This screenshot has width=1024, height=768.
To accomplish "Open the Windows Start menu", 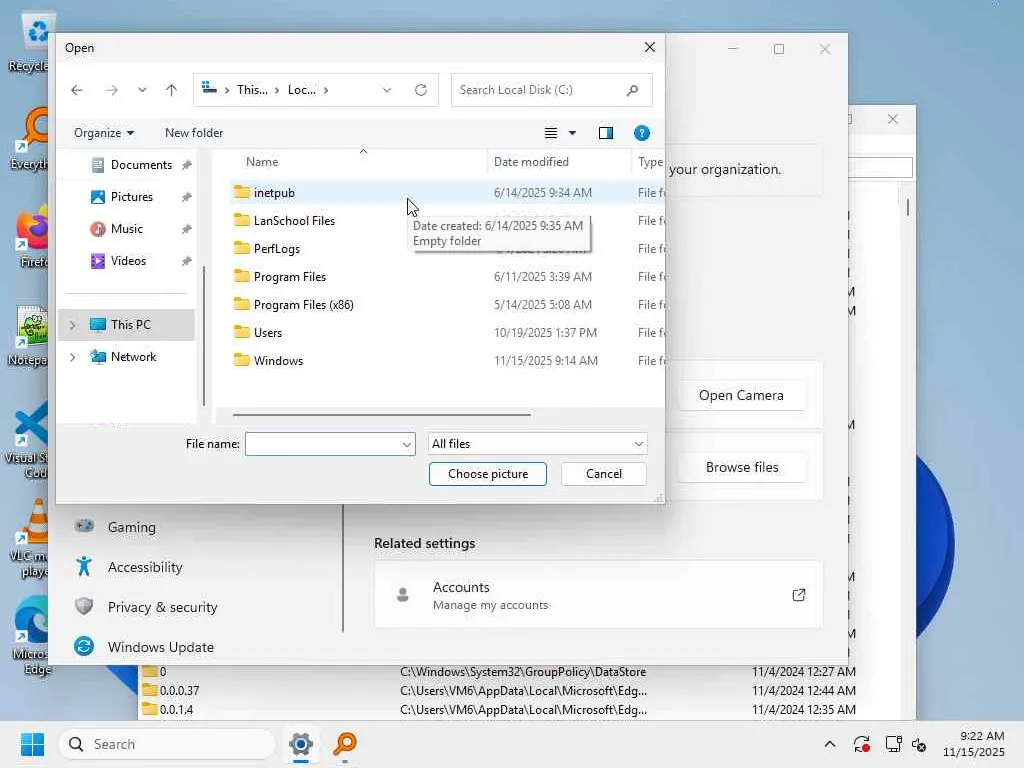I will [x=33, y=744].
